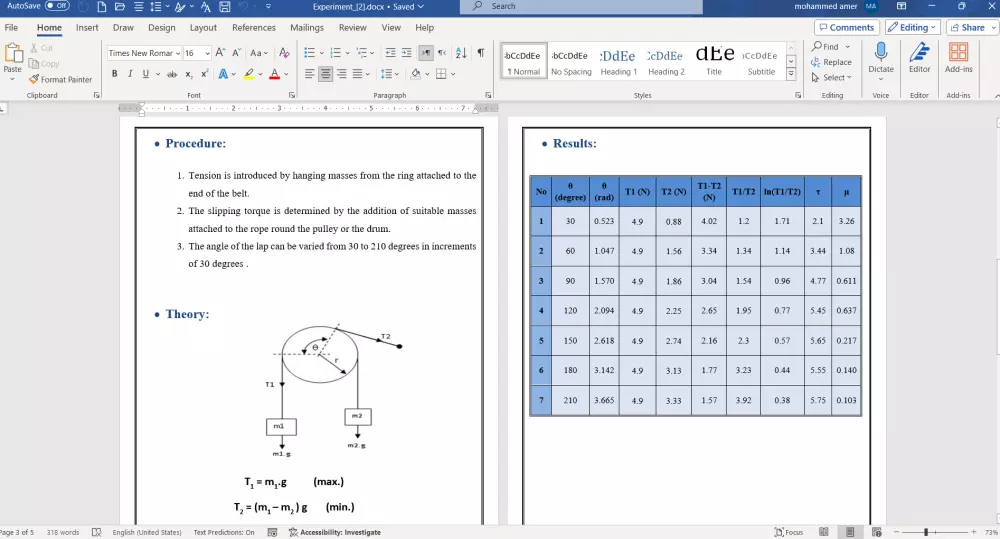Image resolution: width=1000 pixels, height=539 pixels.
Task: Open the Multilevel List menu
Action: (x=364, y=53)
